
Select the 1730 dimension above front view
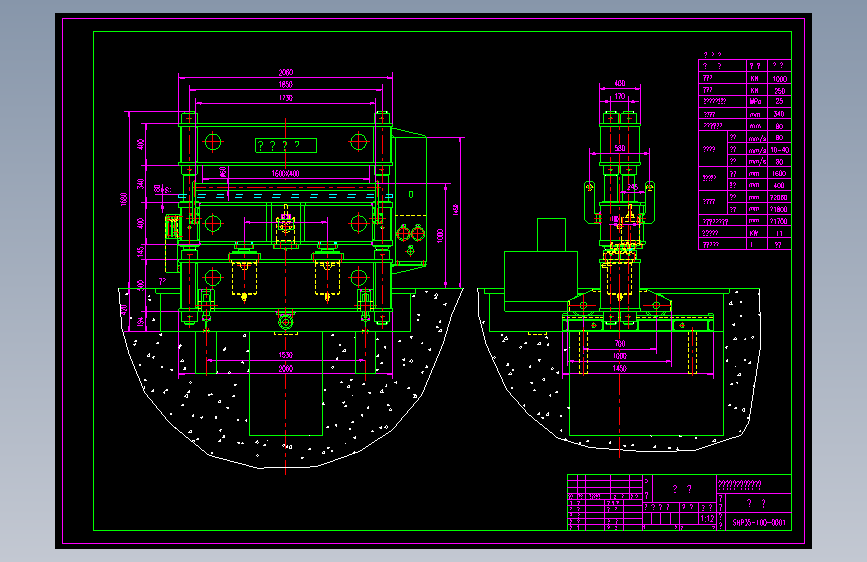coord(285,98)
